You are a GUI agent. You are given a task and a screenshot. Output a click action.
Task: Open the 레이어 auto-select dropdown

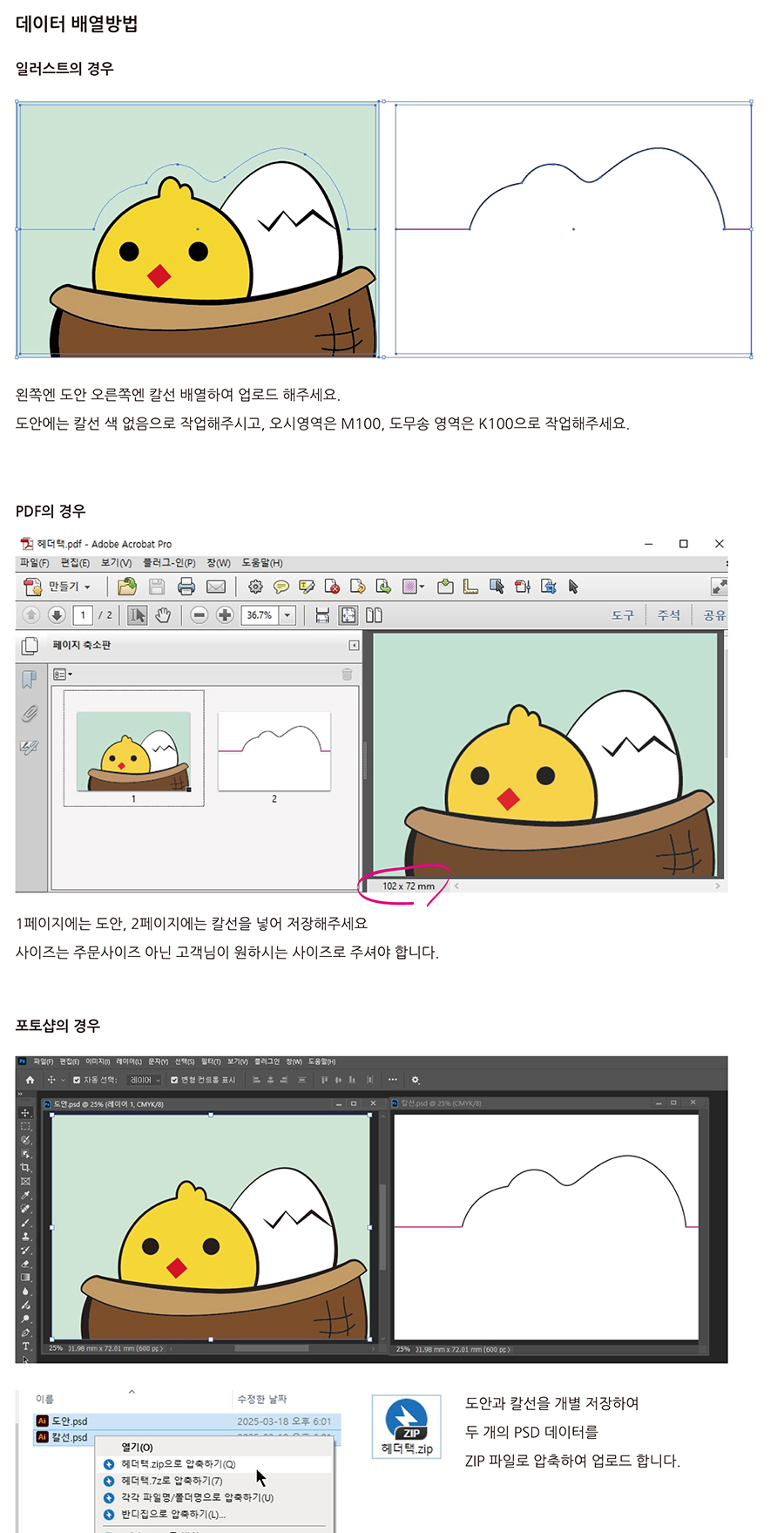click(145, 1080)
